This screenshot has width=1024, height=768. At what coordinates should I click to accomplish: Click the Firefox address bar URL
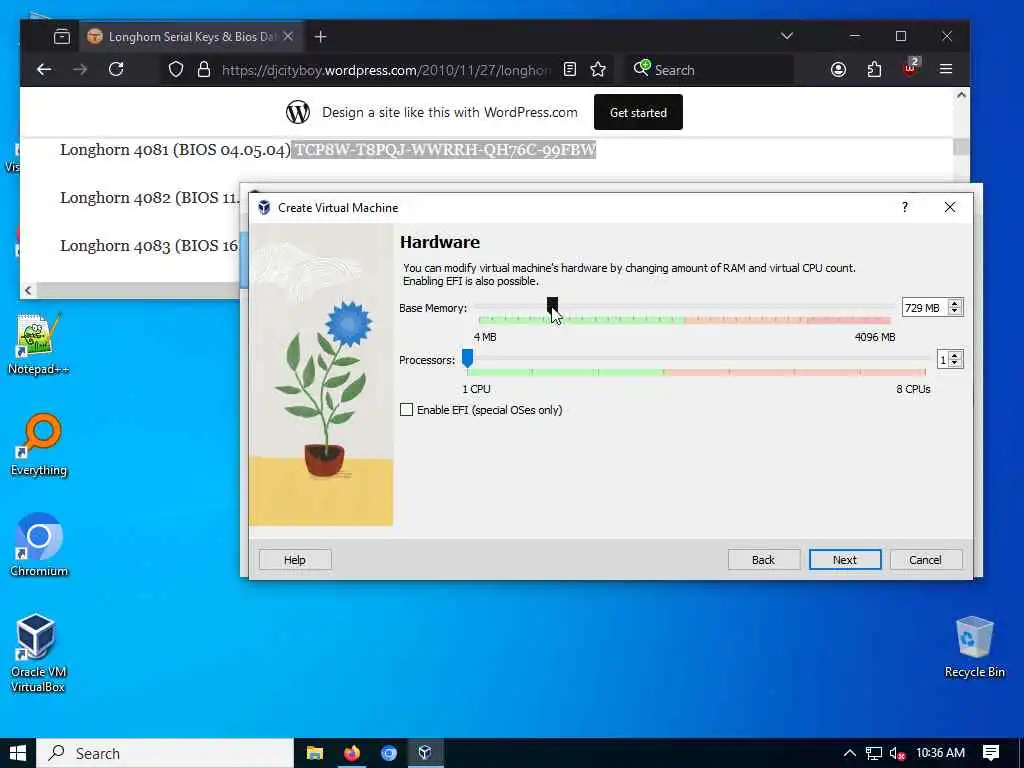point(385,70)
